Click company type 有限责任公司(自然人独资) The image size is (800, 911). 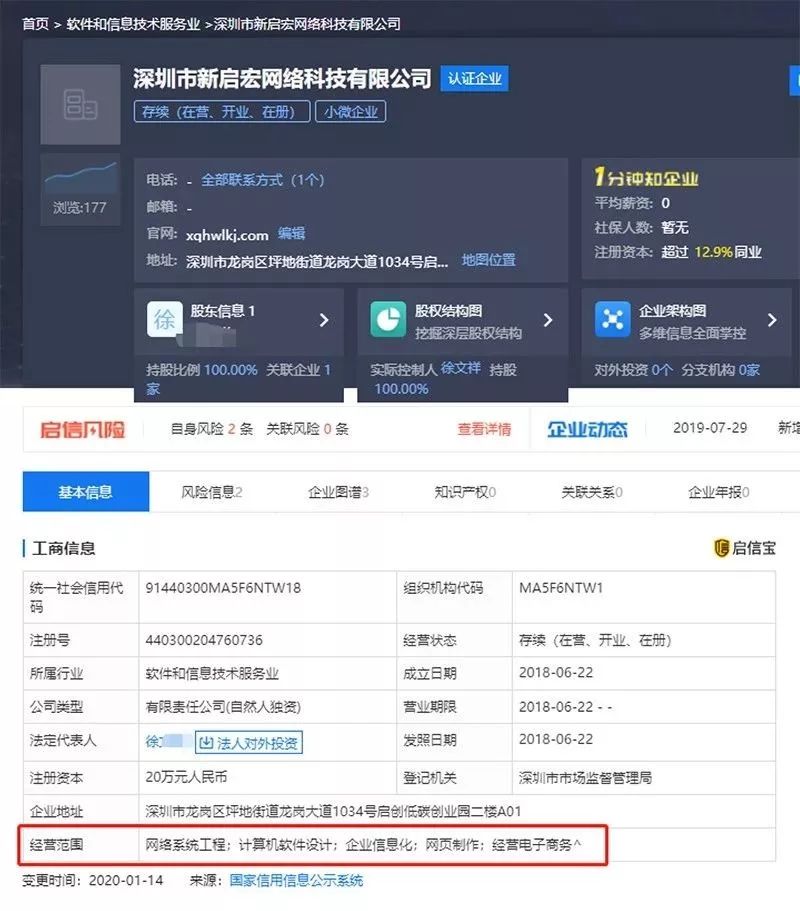223,707
